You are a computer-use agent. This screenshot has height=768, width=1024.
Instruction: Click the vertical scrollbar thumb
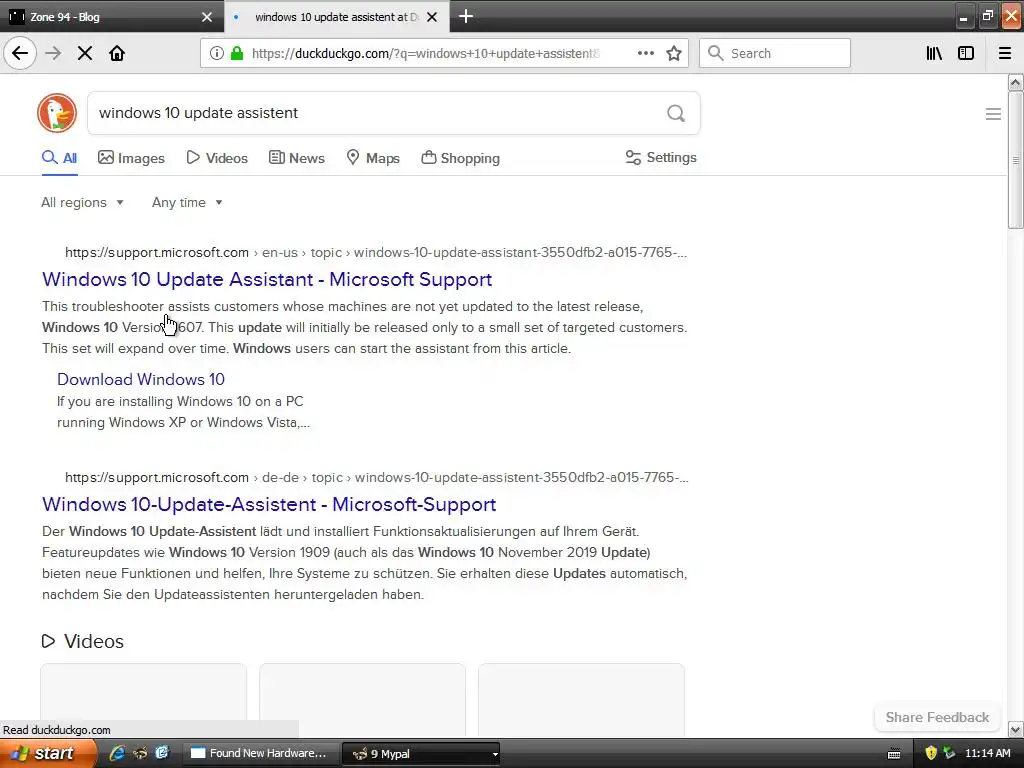1015,160
